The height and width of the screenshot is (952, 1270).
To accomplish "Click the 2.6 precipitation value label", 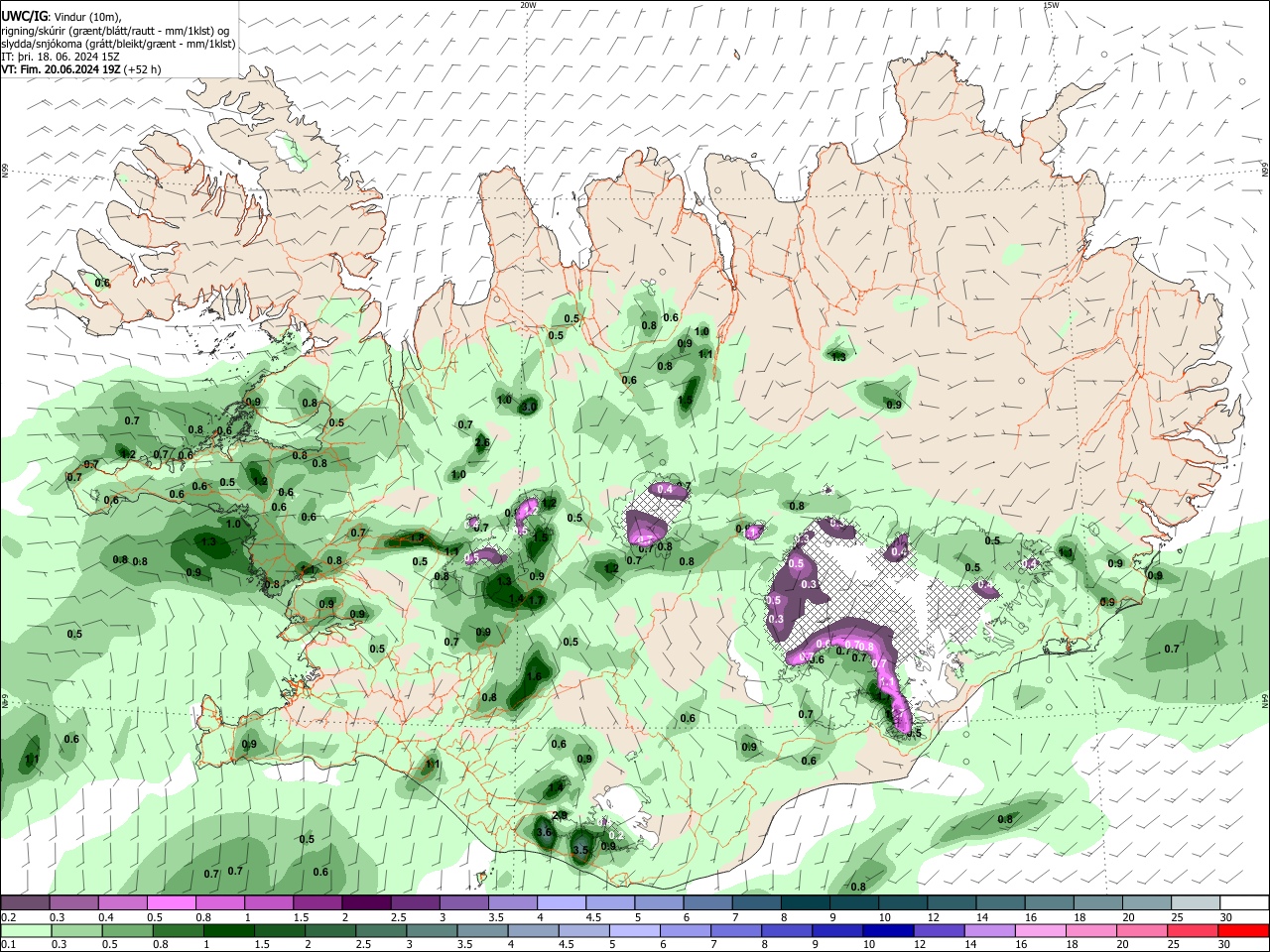I will [482, 442].
